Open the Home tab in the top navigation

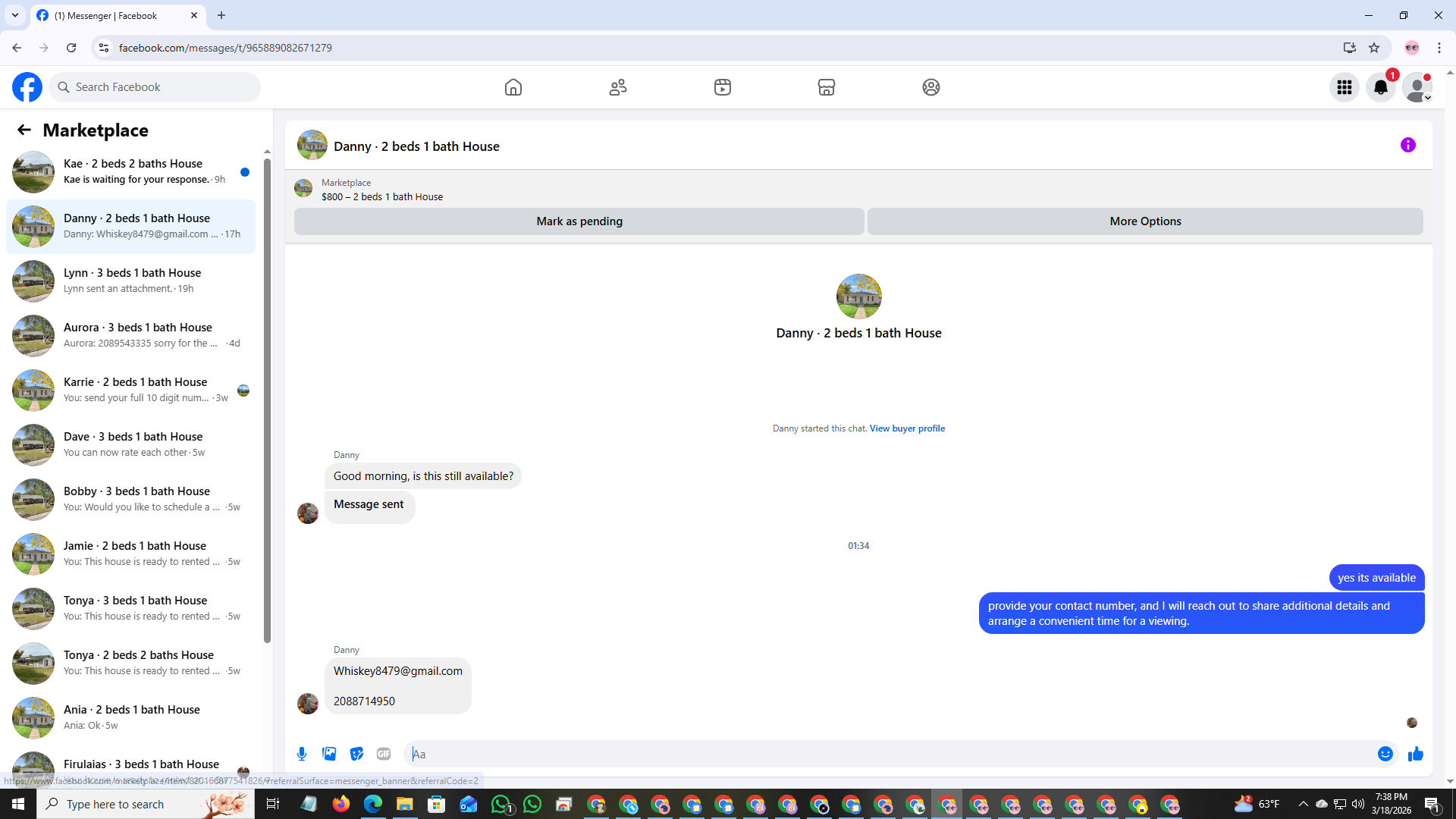click(513, 87)
